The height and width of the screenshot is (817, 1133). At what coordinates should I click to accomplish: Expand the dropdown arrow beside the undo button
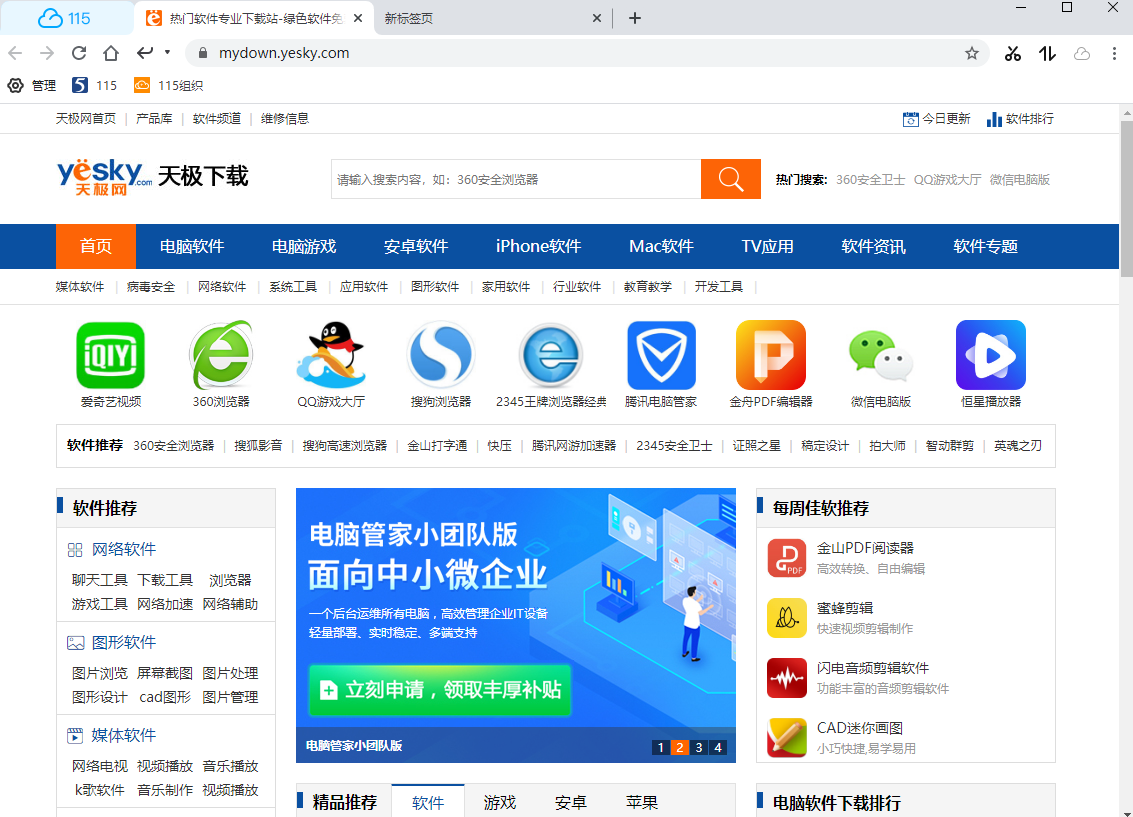(168, 52)
